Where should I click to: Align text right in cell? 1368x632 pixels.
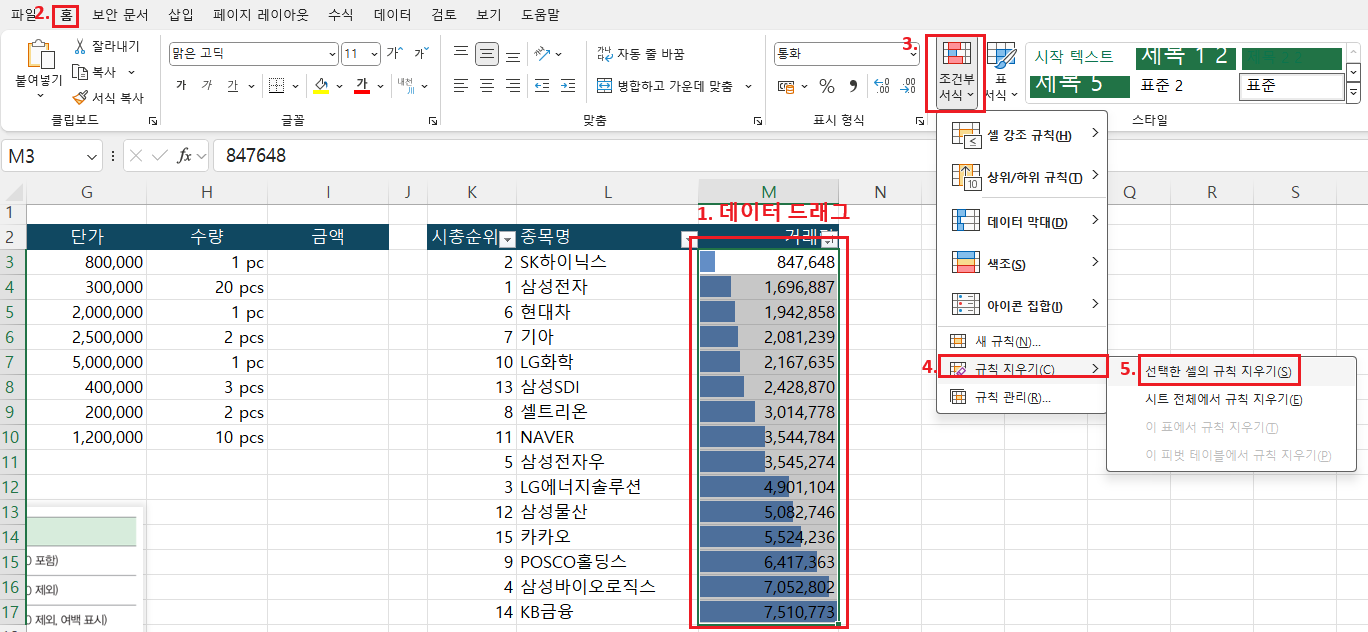(x=513, y=86)
